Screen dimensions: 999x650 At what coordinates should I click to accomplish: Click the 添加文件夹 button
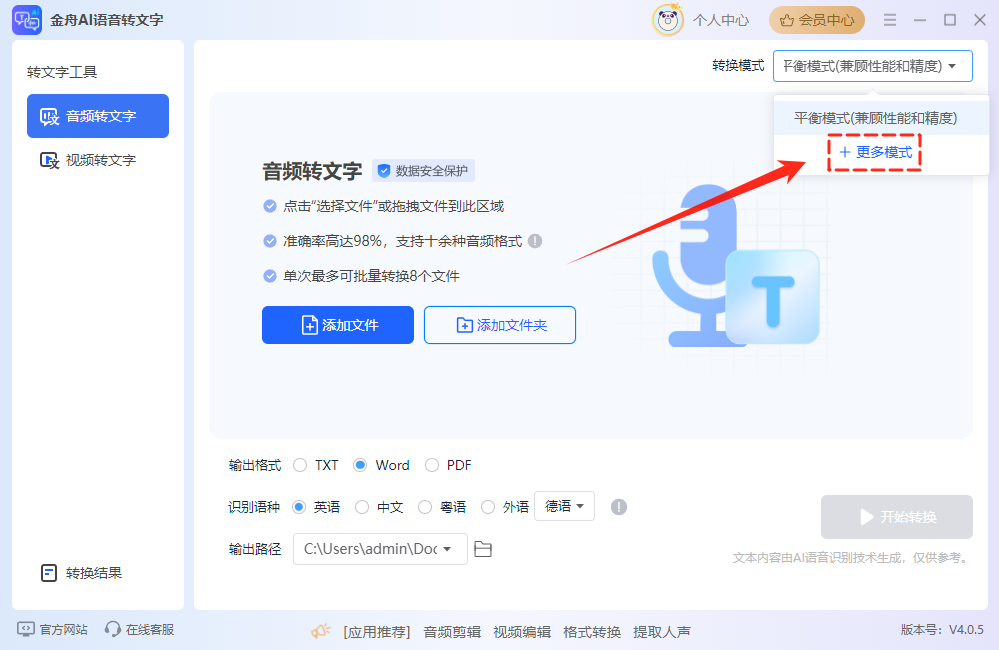pos(500,325)
